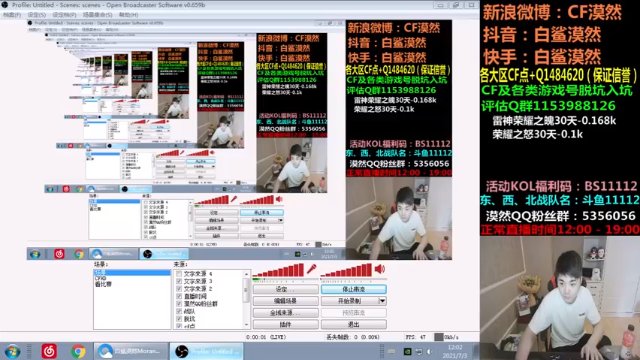
Task: Open the system volume tray icon
Action: coord(430,351)
